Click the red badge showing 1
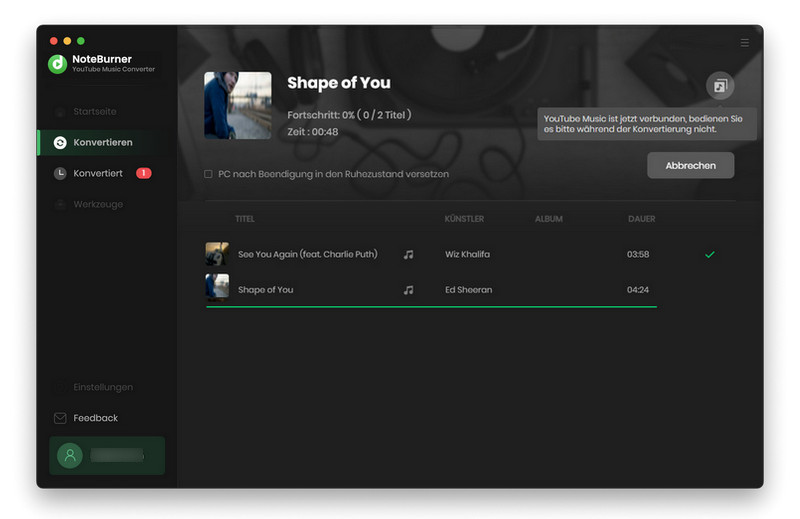800x519 pixels. (x=144, y=173)
